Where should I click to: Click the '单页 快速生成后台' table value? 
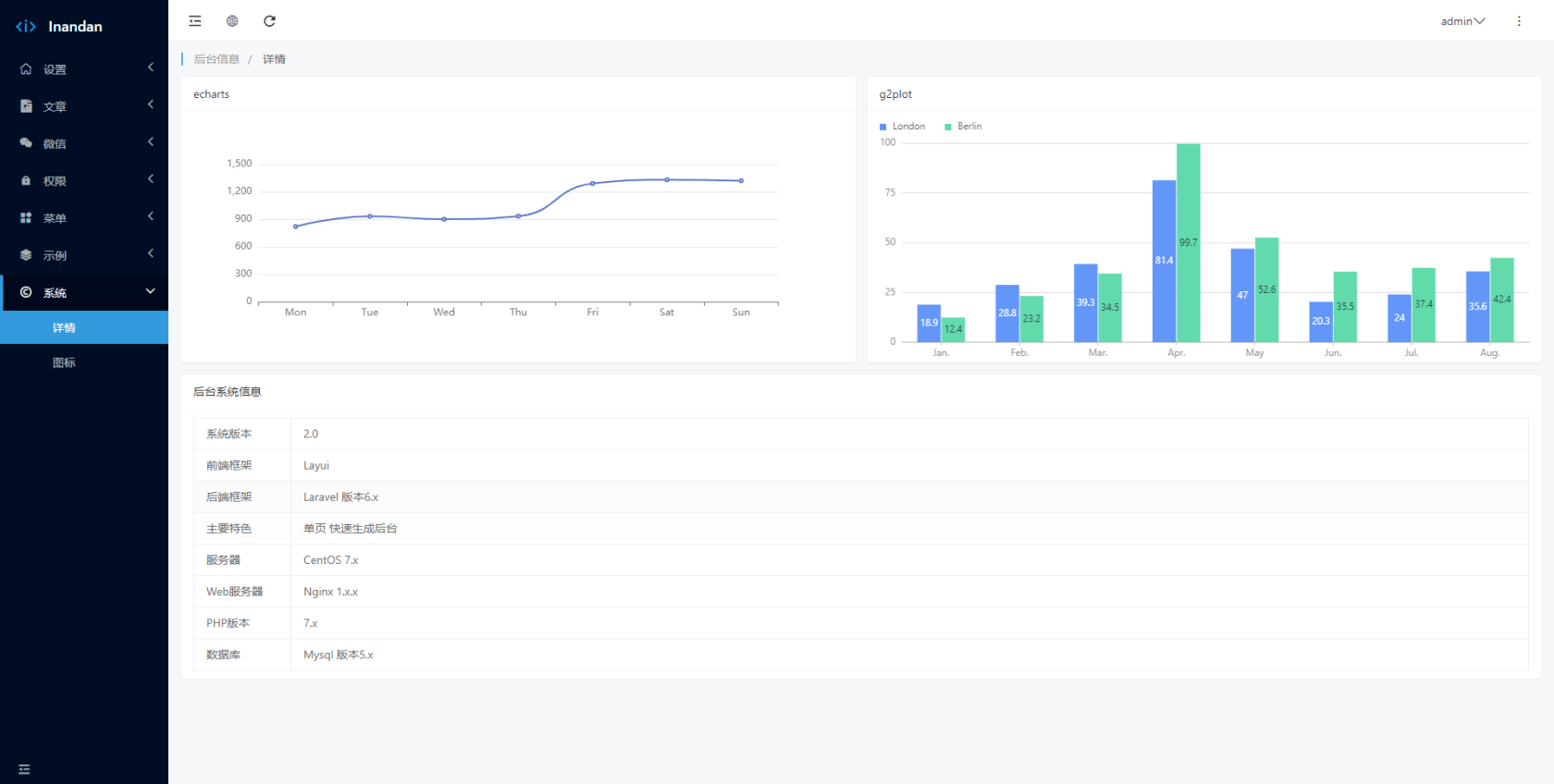[x=351, y=529]
